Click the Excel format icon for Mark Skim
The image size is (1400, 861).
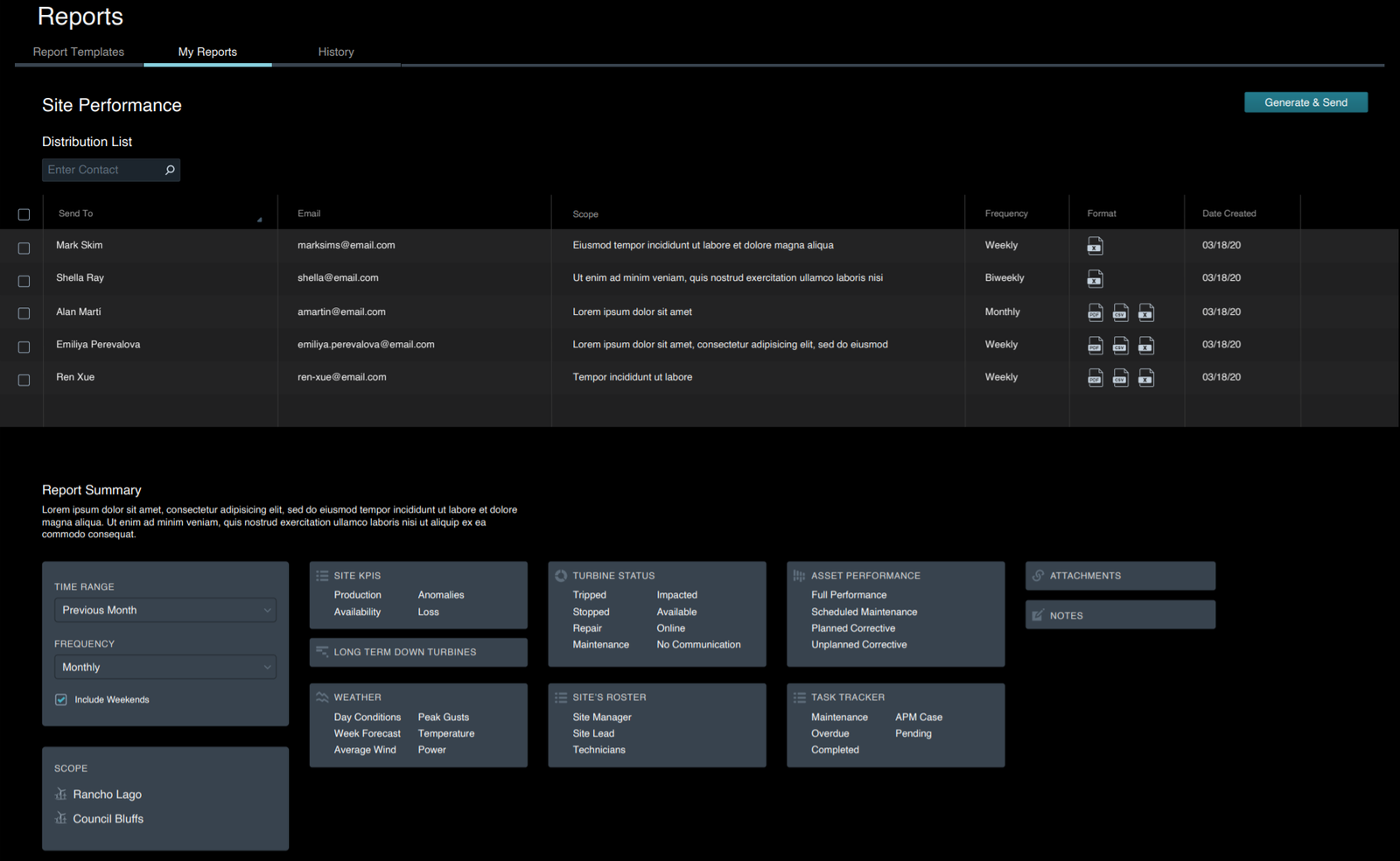1095,246
